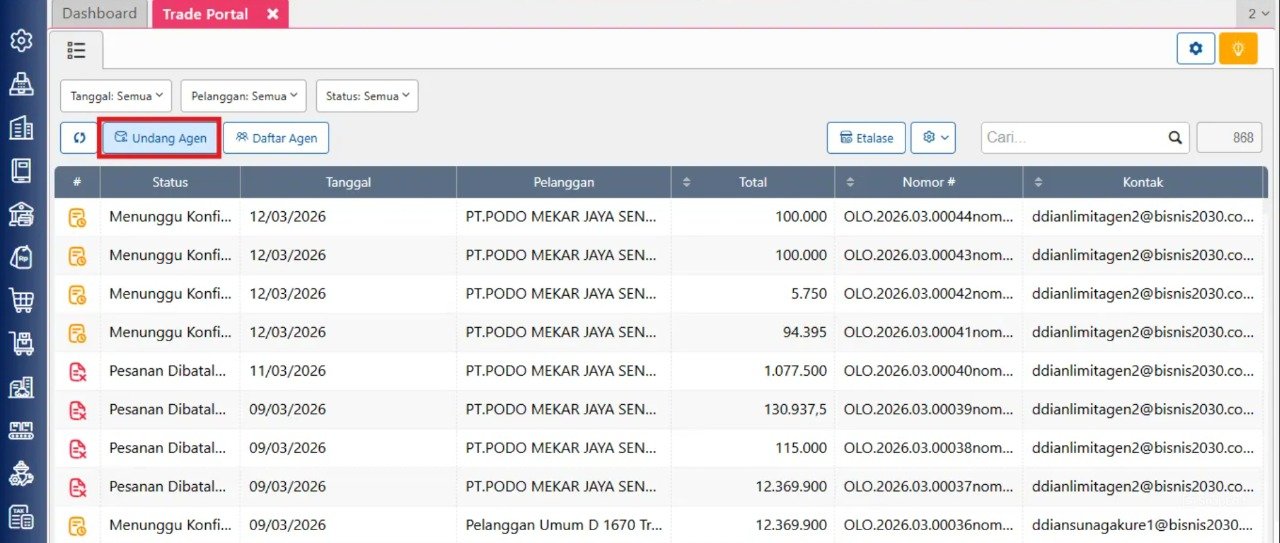Image resolution: width=1280 pixels, height=543 pixels.
Task: Open the gear dropdown next to Etalase
Action: point(933,138)
